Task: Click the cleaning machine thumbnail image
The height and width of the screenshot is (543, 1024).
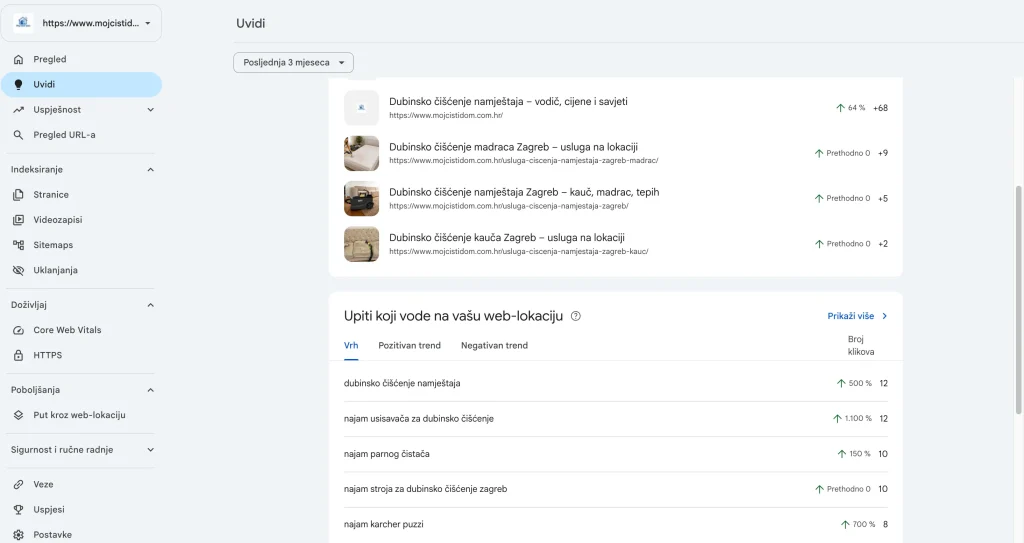Action: [361, 198]
